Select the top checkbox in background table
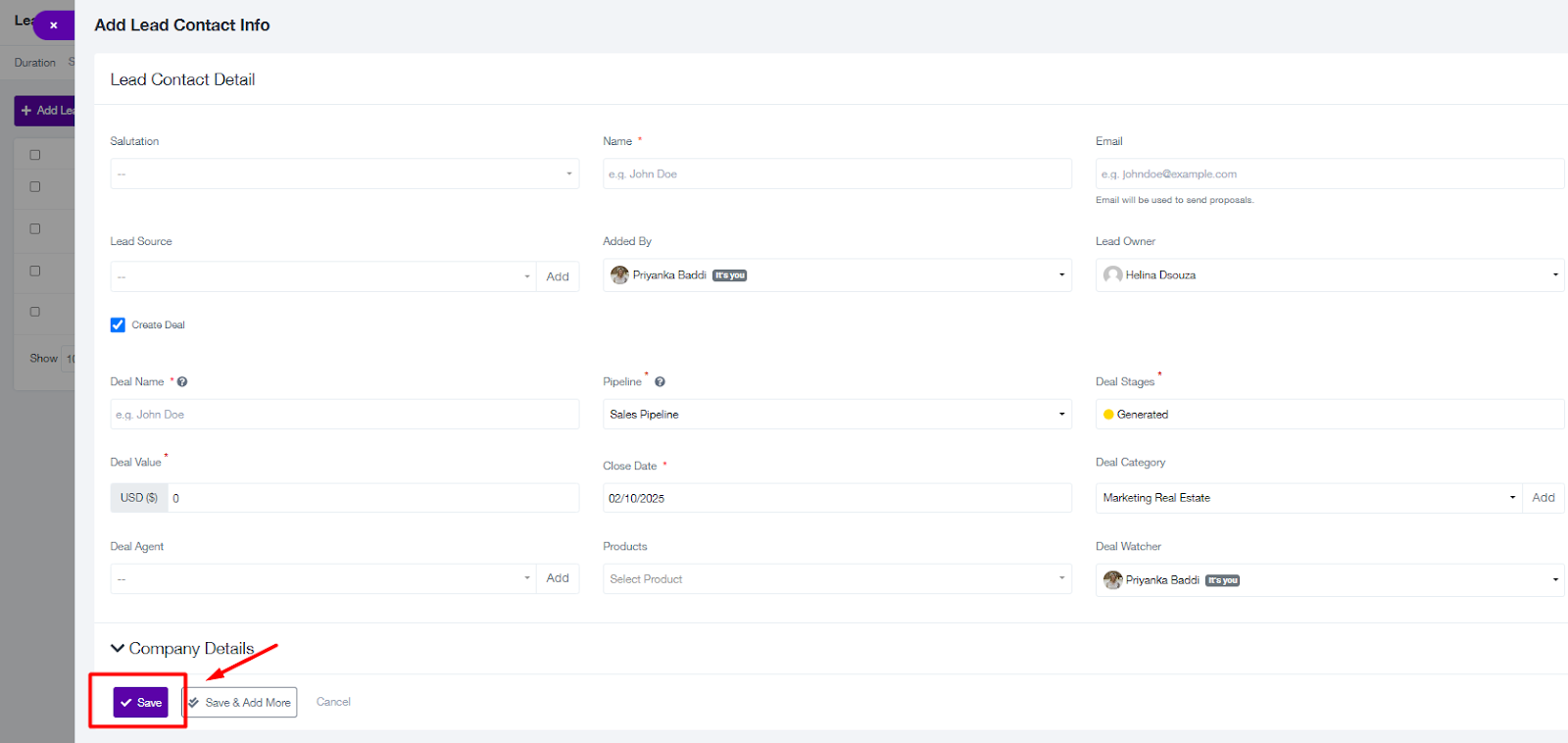The image size is (1568, 743). 35,155
